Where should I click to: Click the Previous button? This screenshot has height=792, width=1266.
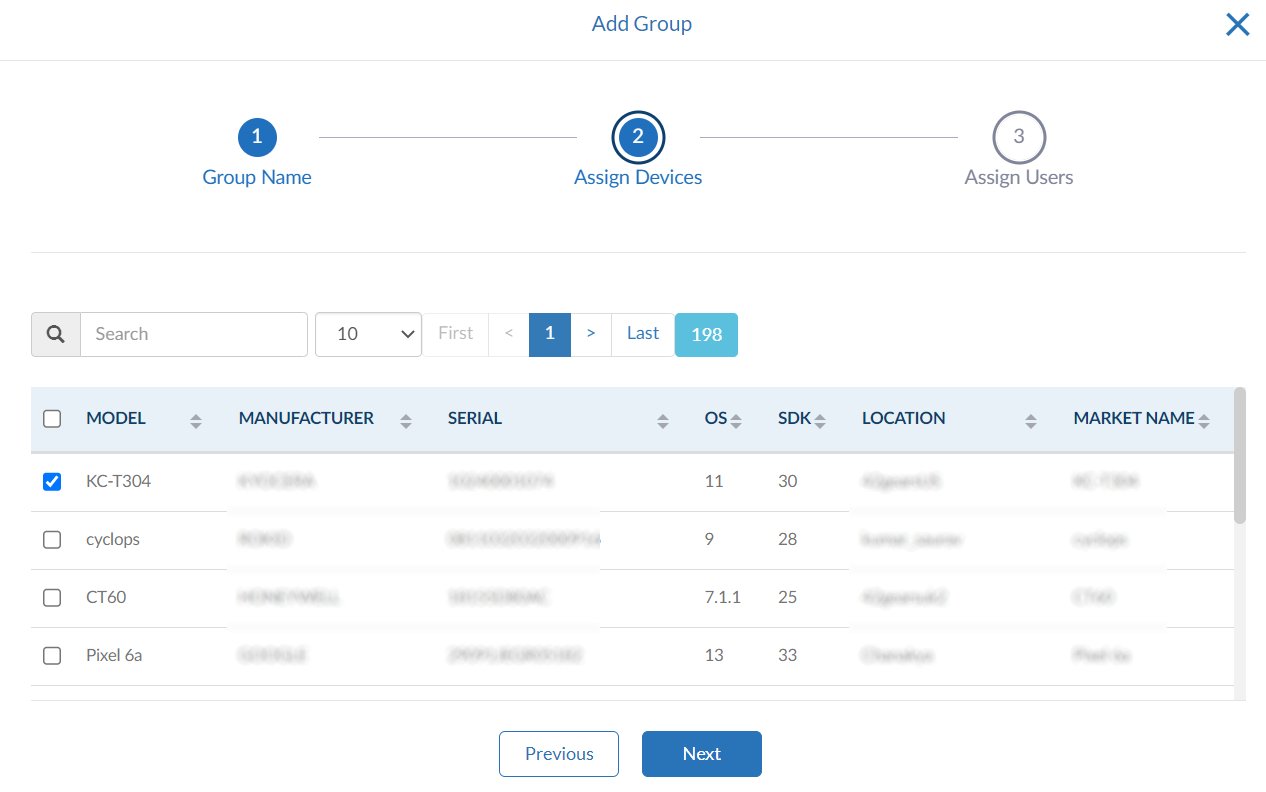coord(559,754)
